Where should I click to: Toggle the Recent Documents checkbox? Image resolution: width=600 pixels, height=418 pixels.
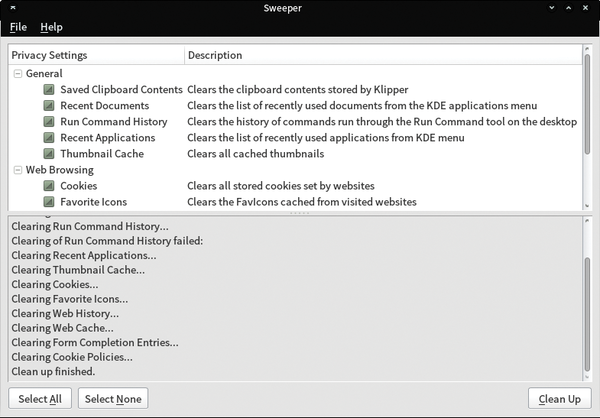[x=49, y=106]
